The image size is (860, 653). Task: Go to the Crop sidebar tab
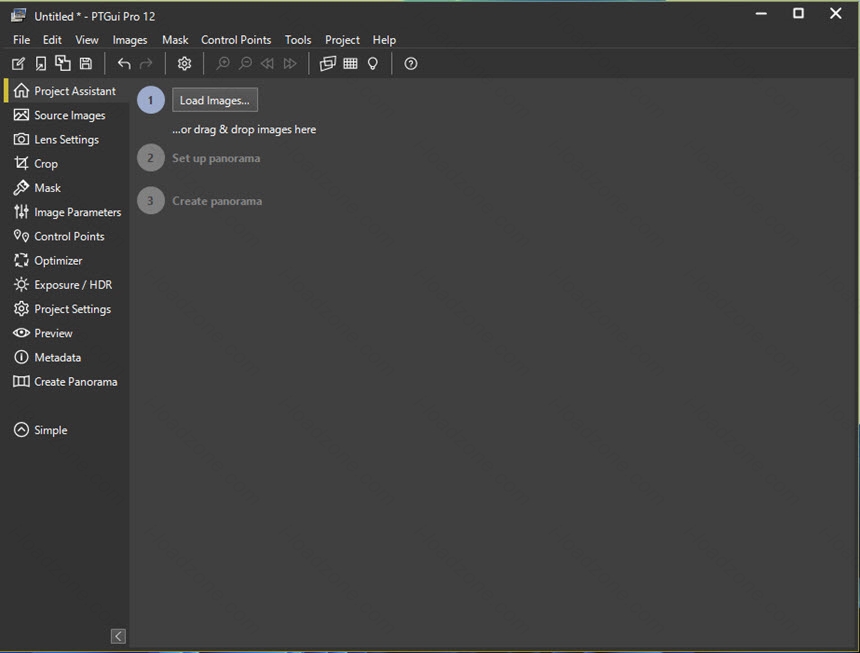[x=65, y=163]
